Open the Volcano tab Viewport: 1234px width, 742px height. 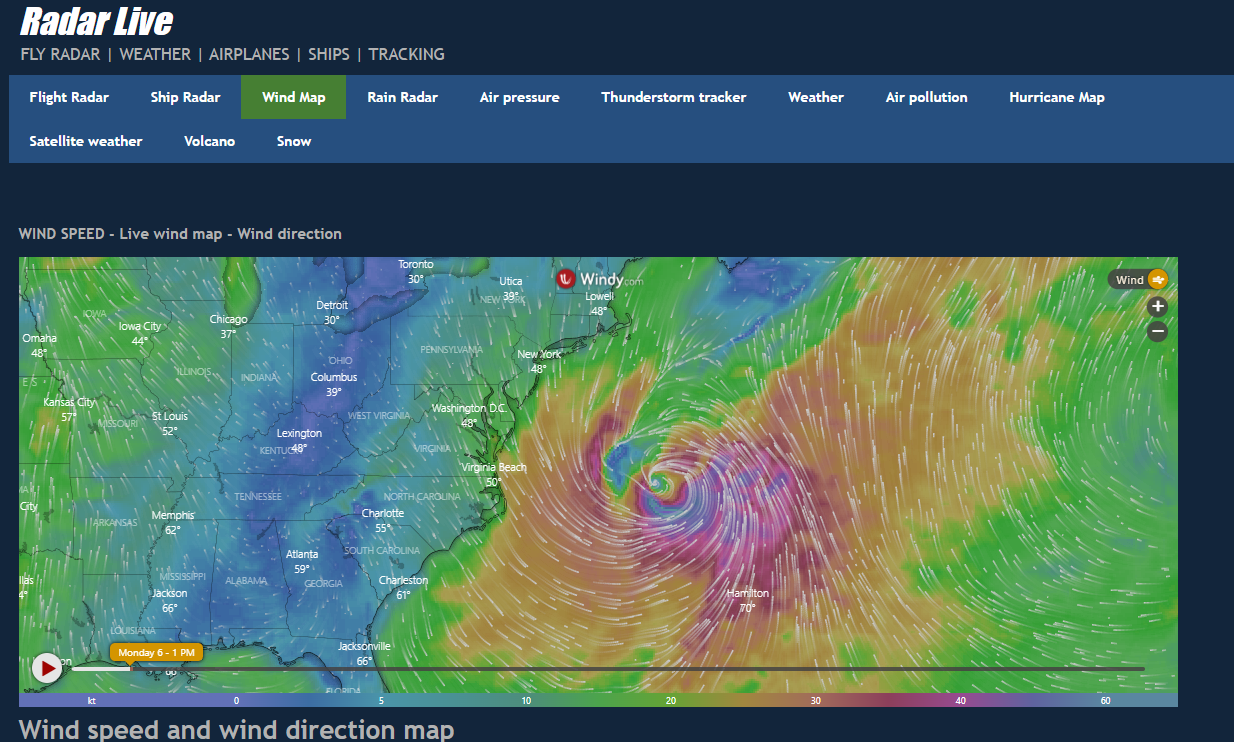click(x=209, y=141)
